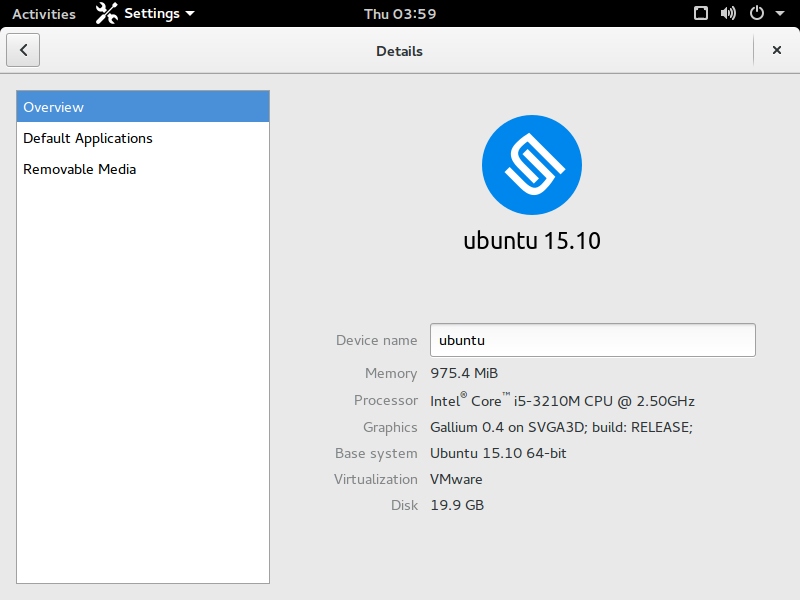Open the clock Thu 03:59 calendar
This screenshot has height=600, width=800.
pyautogui.click(x=400, y=14)
